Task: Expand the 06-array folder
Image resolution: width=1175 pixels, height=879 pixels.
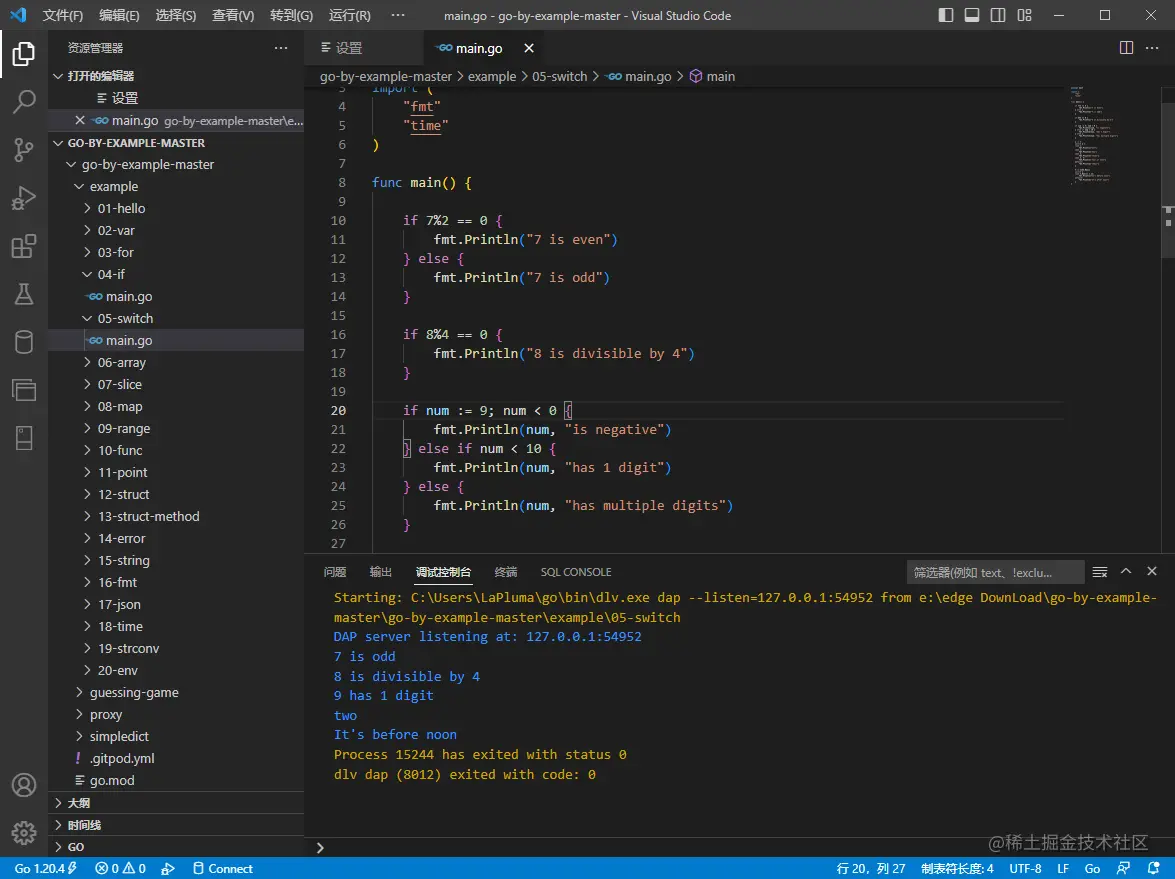Action: click(x=121, y=362)
